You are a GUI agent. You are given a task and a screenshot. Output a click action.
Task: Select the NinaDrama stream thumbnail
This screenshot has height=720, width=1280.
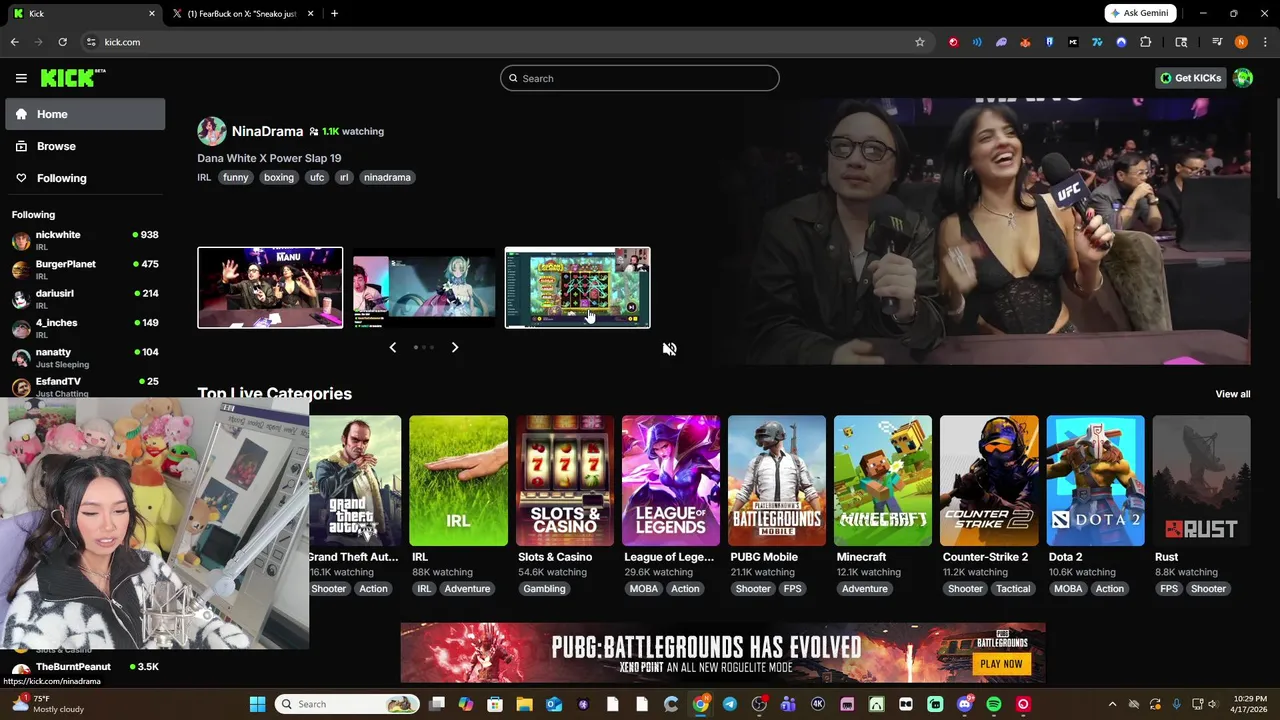pyautogui.click(x=270, y=288)
